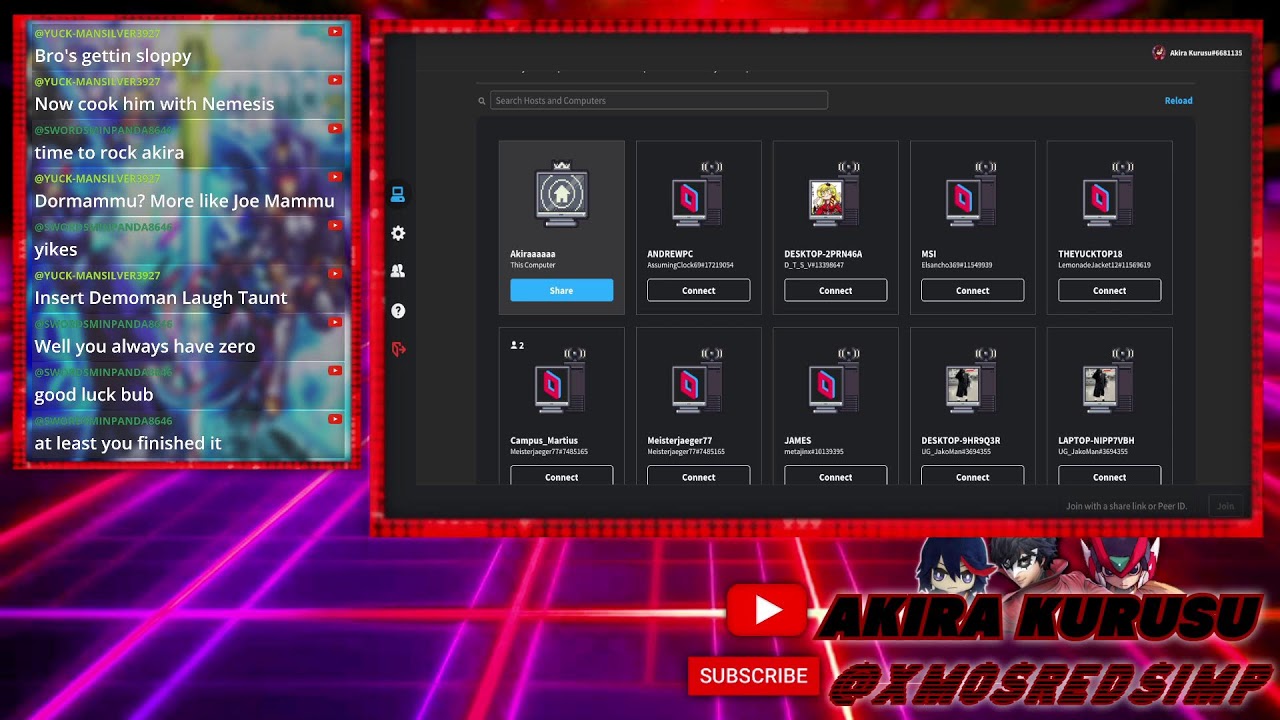Connect to the JAMES computer

[835, 476]
